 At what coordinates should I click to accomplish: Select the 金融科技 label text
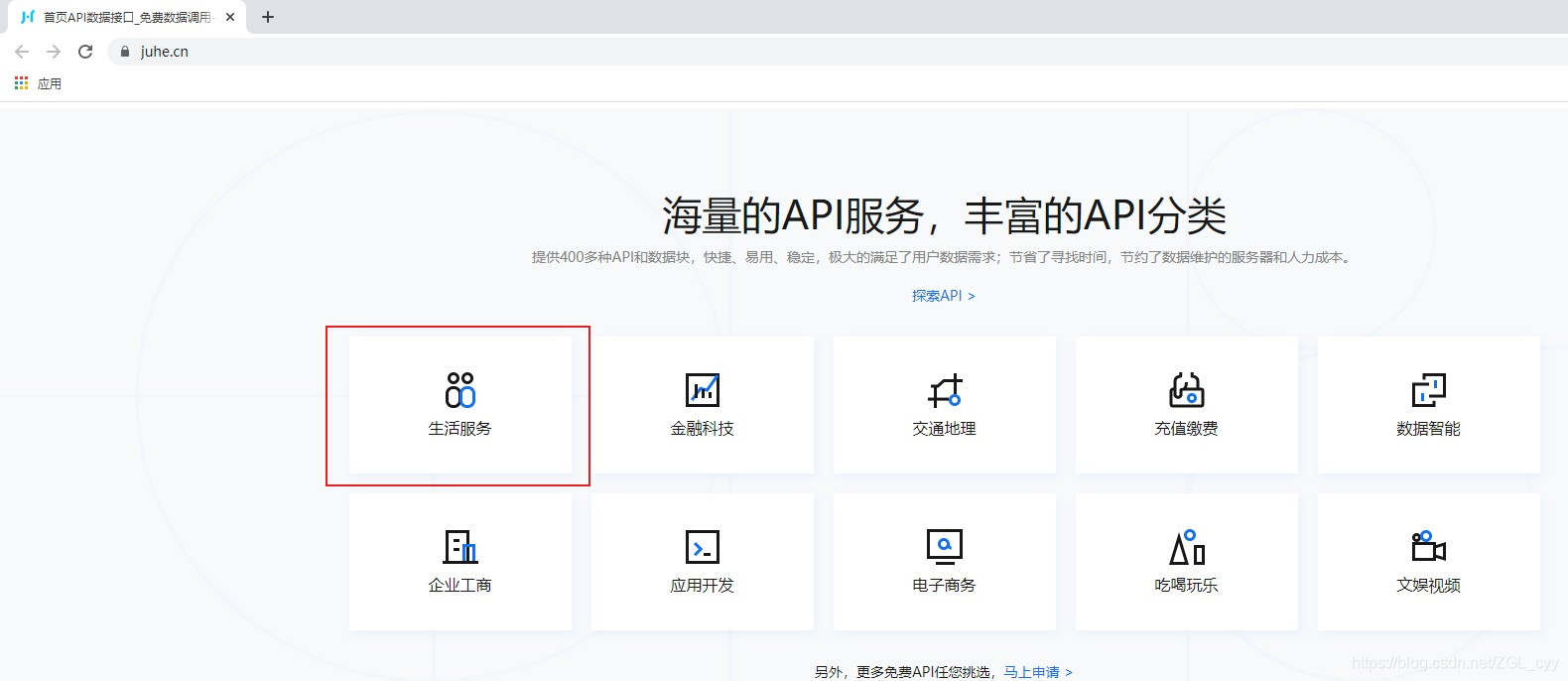[703, 429]
